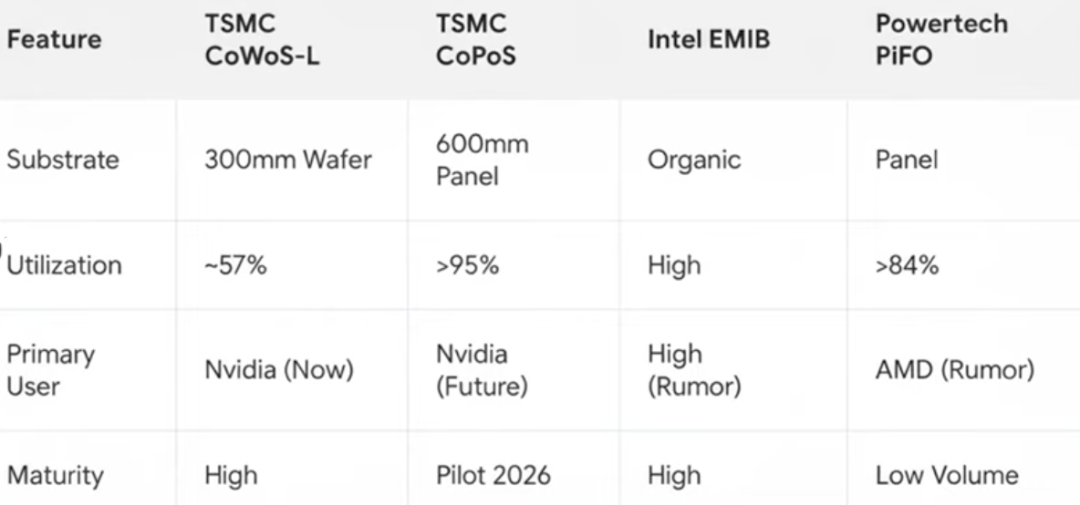Screen dimensions: 1080x505
Task: Select the 300mm Wafer cell
Action: pos(288,160)
